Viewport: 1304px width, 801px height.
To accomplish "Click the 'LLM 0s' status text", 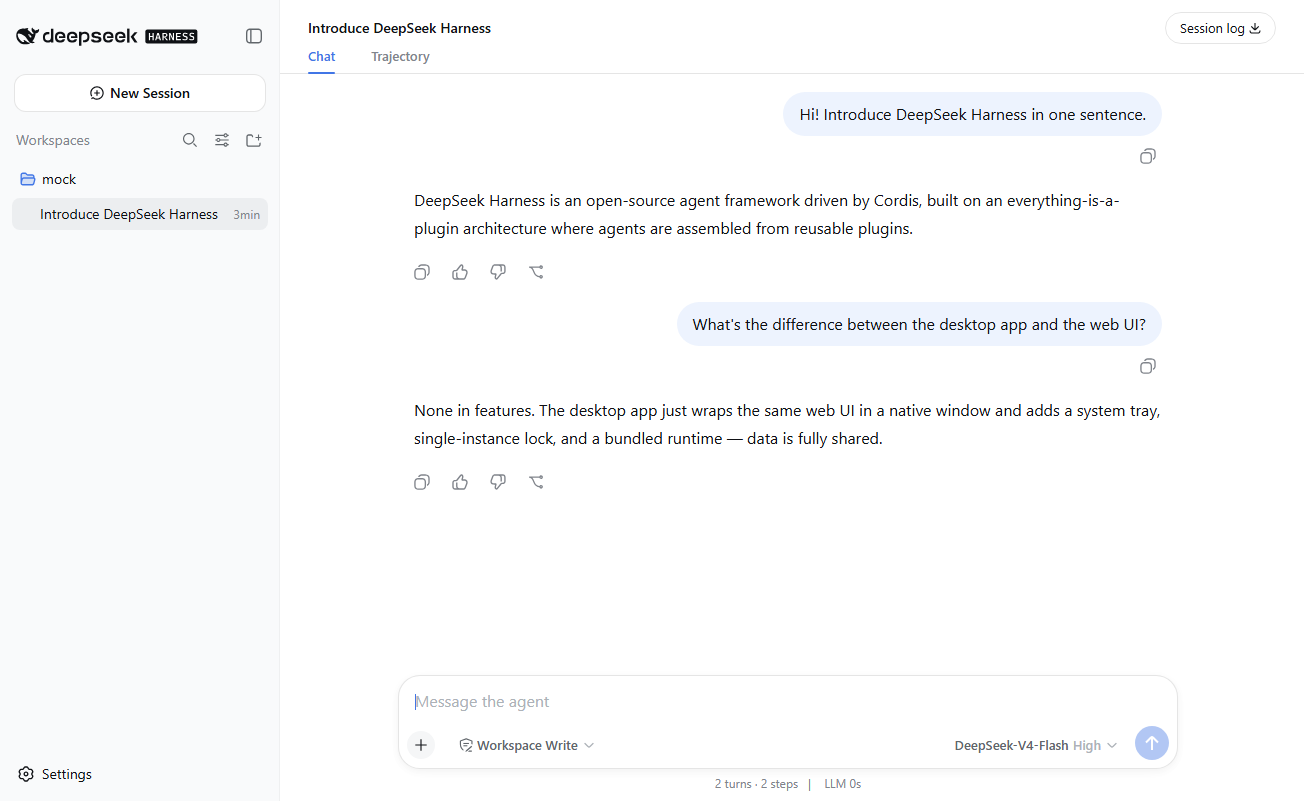I will (x=843, y=784).
